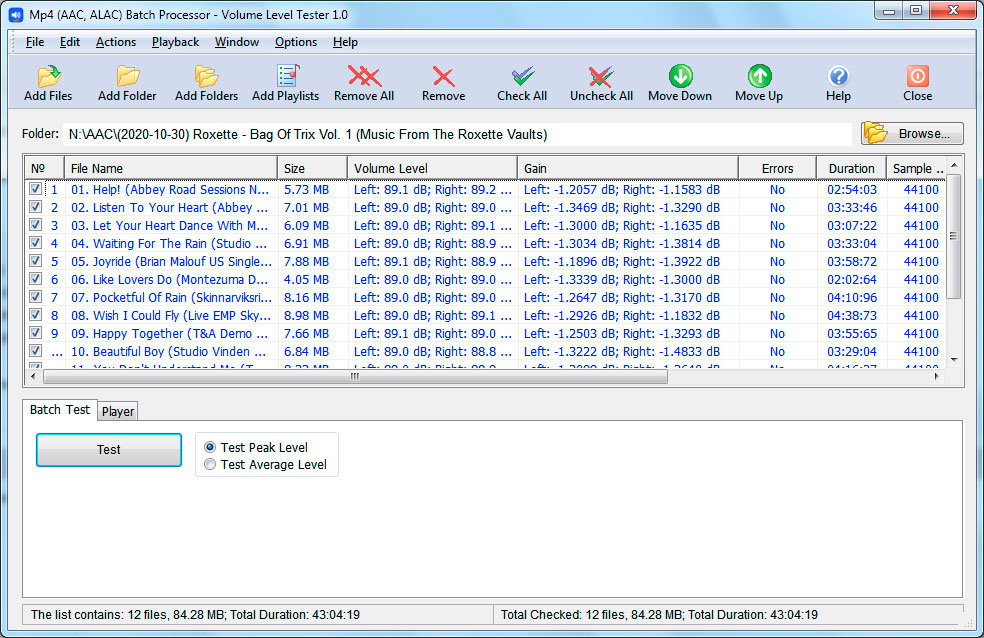
Task: Open the Window menu
Action: [237, 42]
